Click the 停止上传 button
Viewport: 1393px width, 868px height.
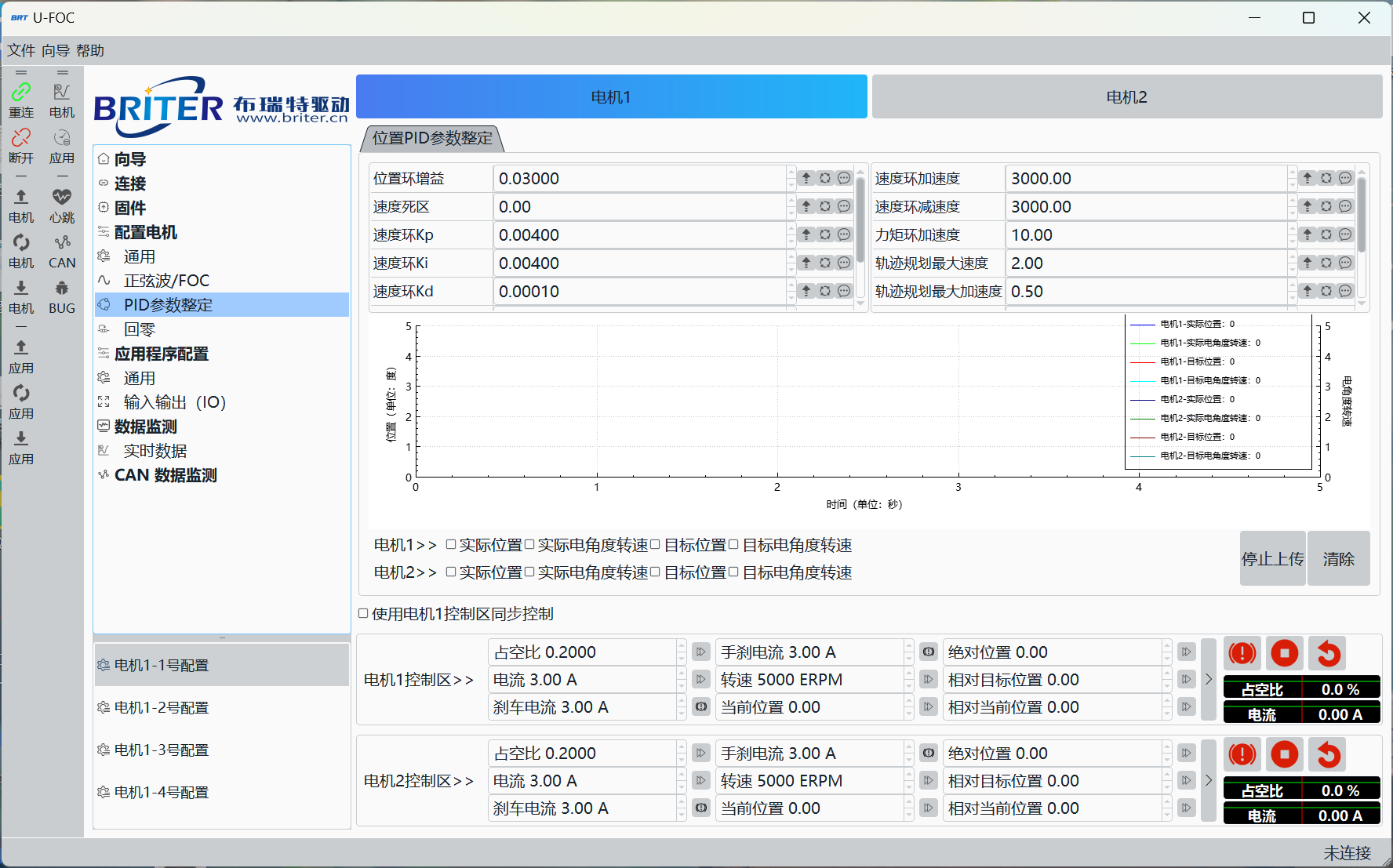1272,558
